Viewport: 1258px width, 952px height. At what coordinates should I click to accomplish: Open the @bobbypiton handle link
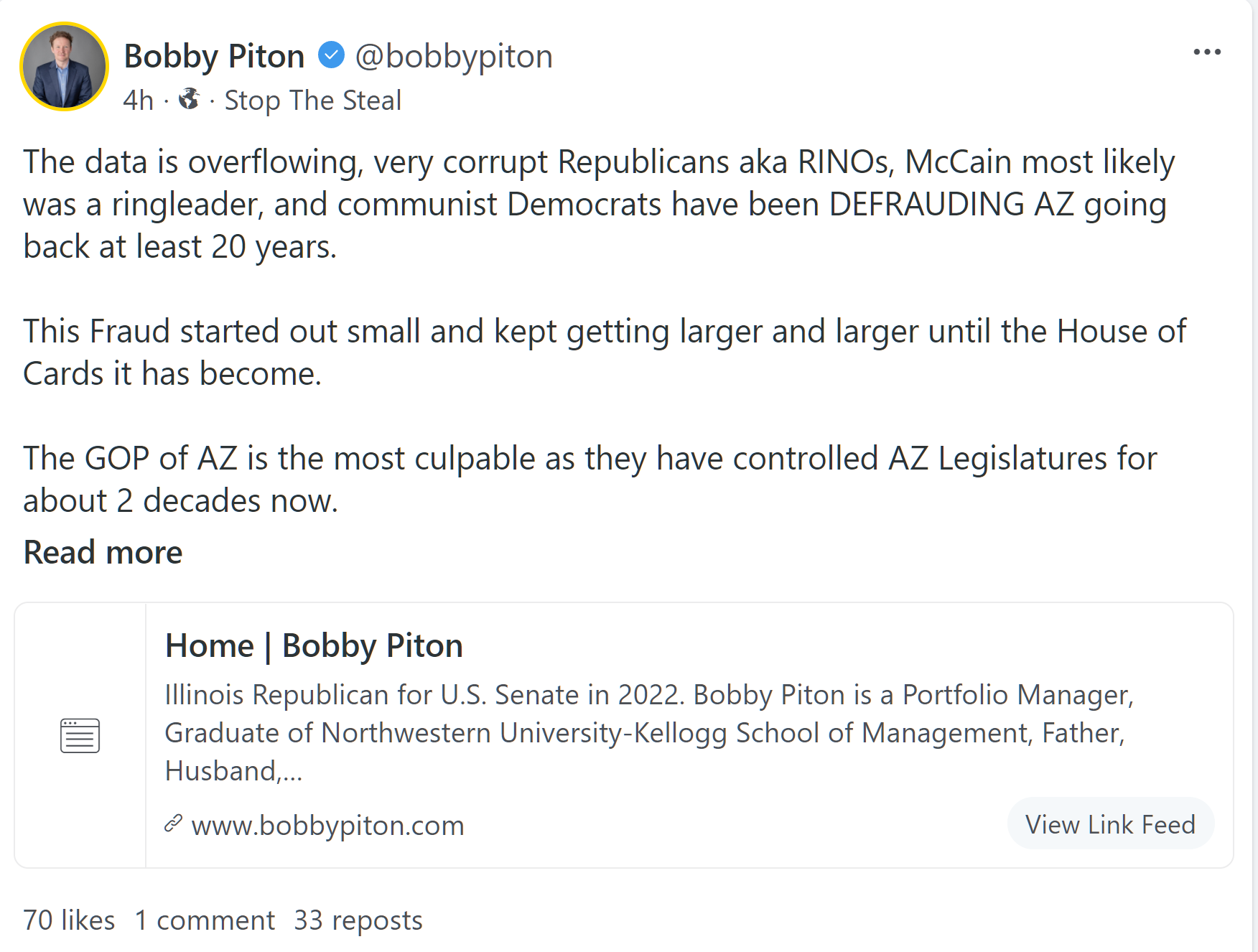pyautogui.click(x=454, y=56)
